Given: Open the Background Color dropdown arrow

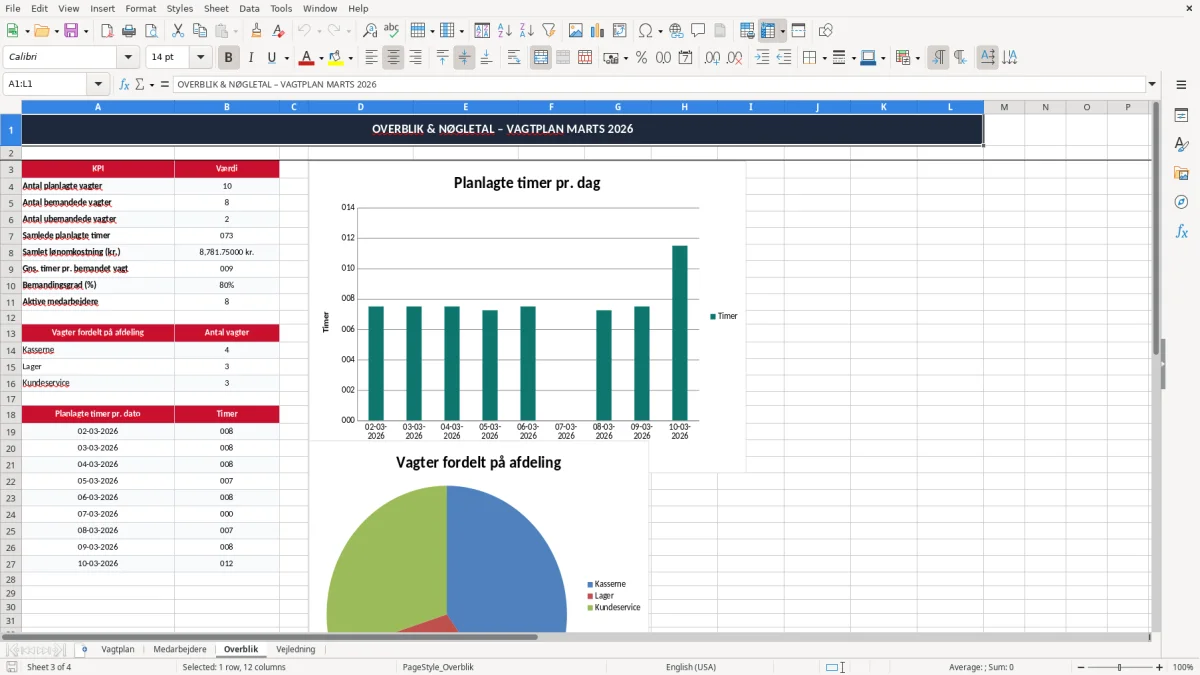Looking at the screenshot, I should click(x=350, y=58).
